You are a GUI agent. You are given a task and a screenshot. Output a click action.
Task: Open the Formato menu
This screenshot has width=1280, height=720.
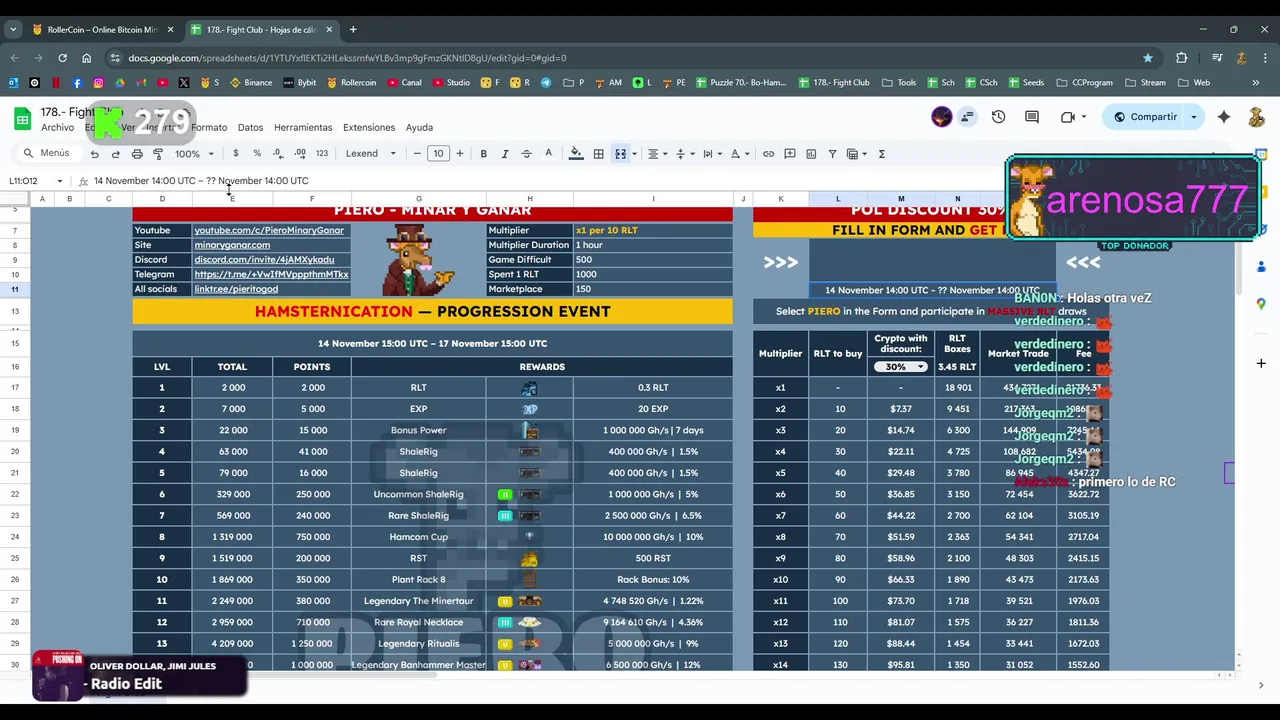209,128
